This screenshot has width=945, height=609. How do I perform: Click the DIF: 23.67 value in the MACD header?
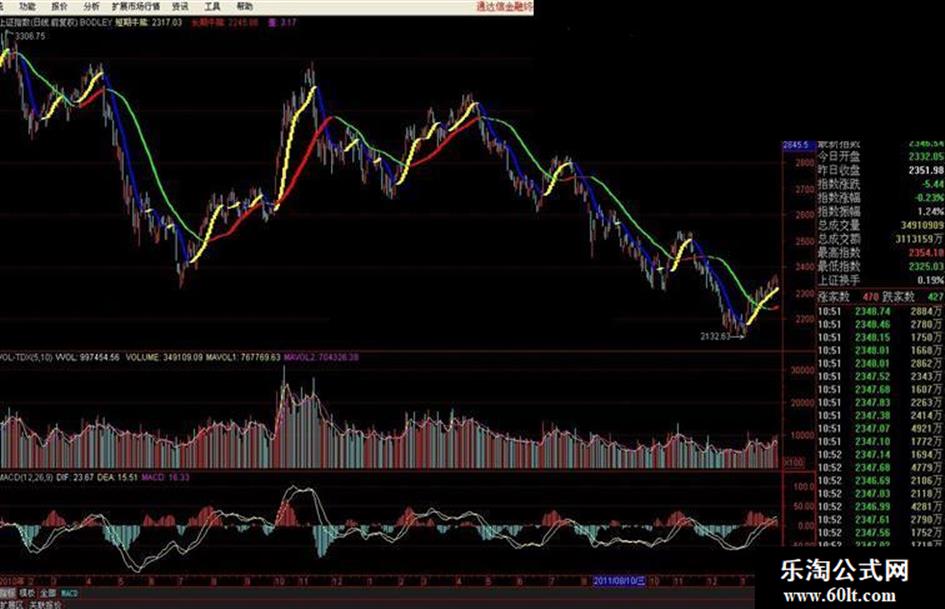(76, 478)
